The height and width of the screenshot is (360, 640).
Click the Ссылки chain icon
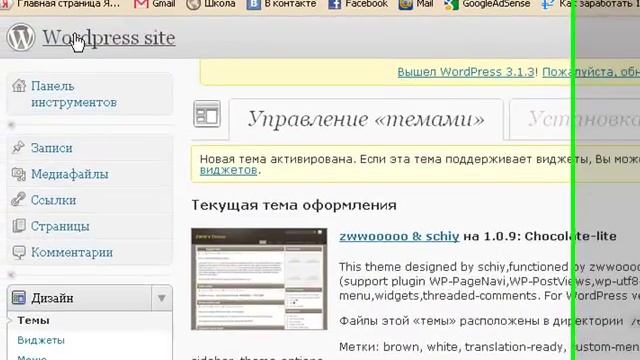coord(18,200)
